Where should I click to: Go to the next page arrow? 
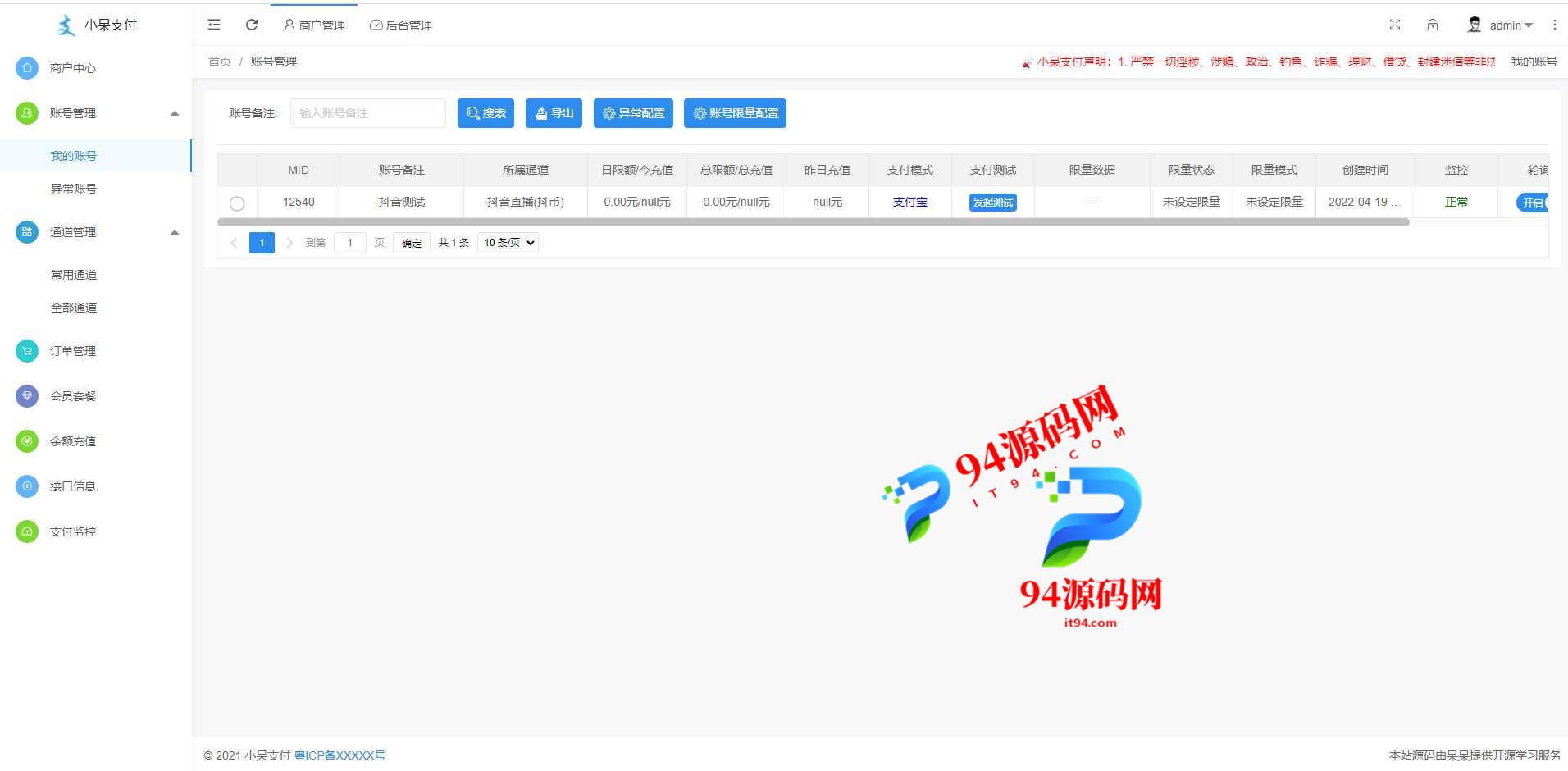pyautogui.click(x=289, y=243)
